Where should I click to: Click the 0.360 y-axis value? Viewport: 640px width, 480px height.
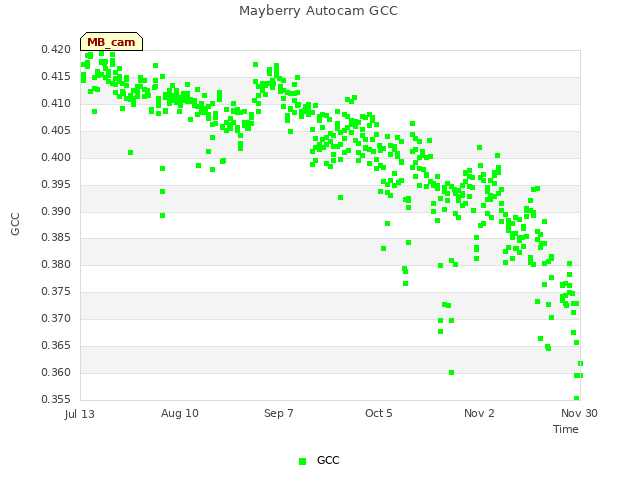(x=56, y=372)
